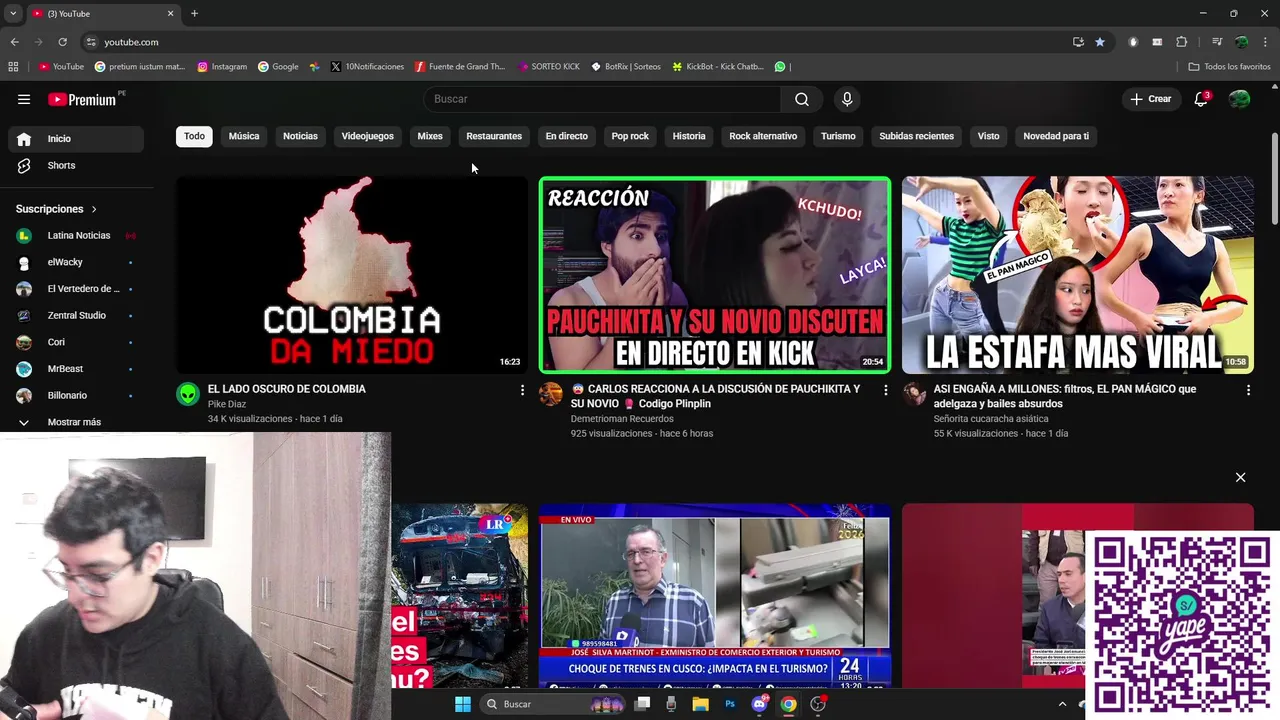Viewport: 1280px width, 720px height.
Task: Select the Todo filter chip
Action: (x=194, y=136)
